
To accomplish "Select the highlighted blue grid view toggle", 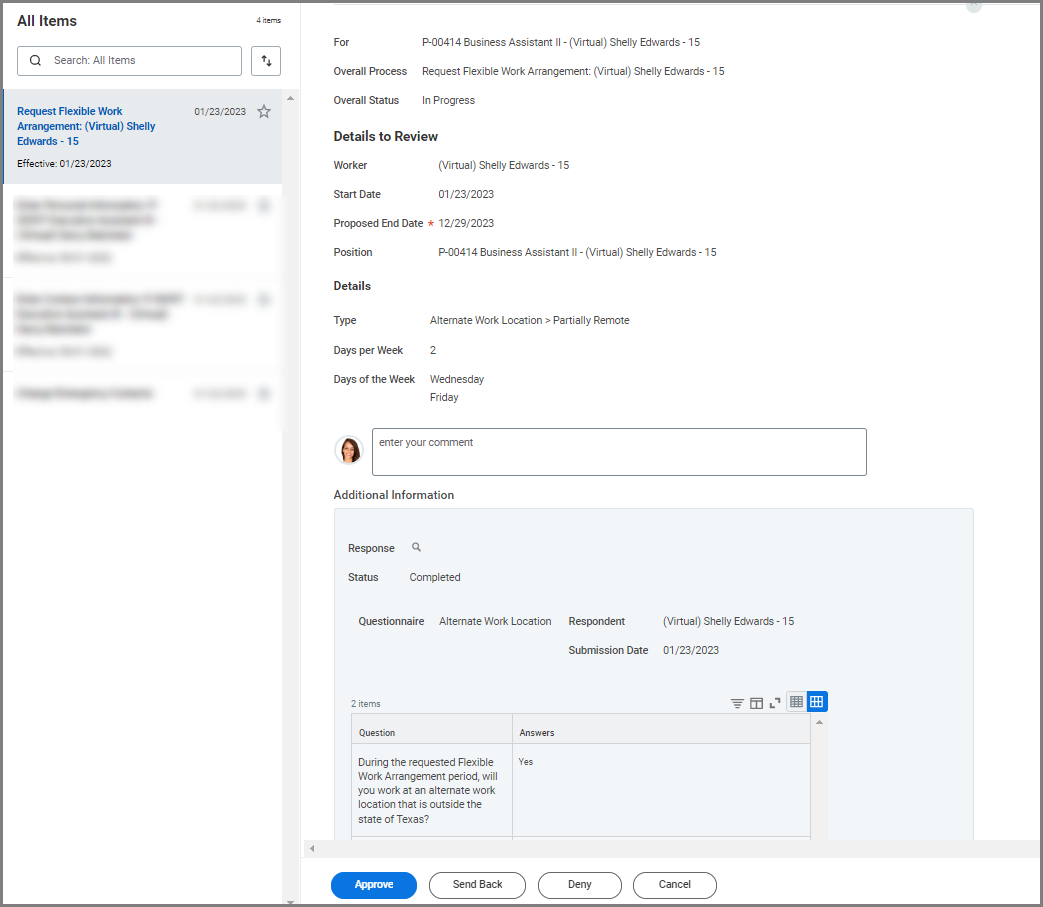I will click(x=817, y=702).
